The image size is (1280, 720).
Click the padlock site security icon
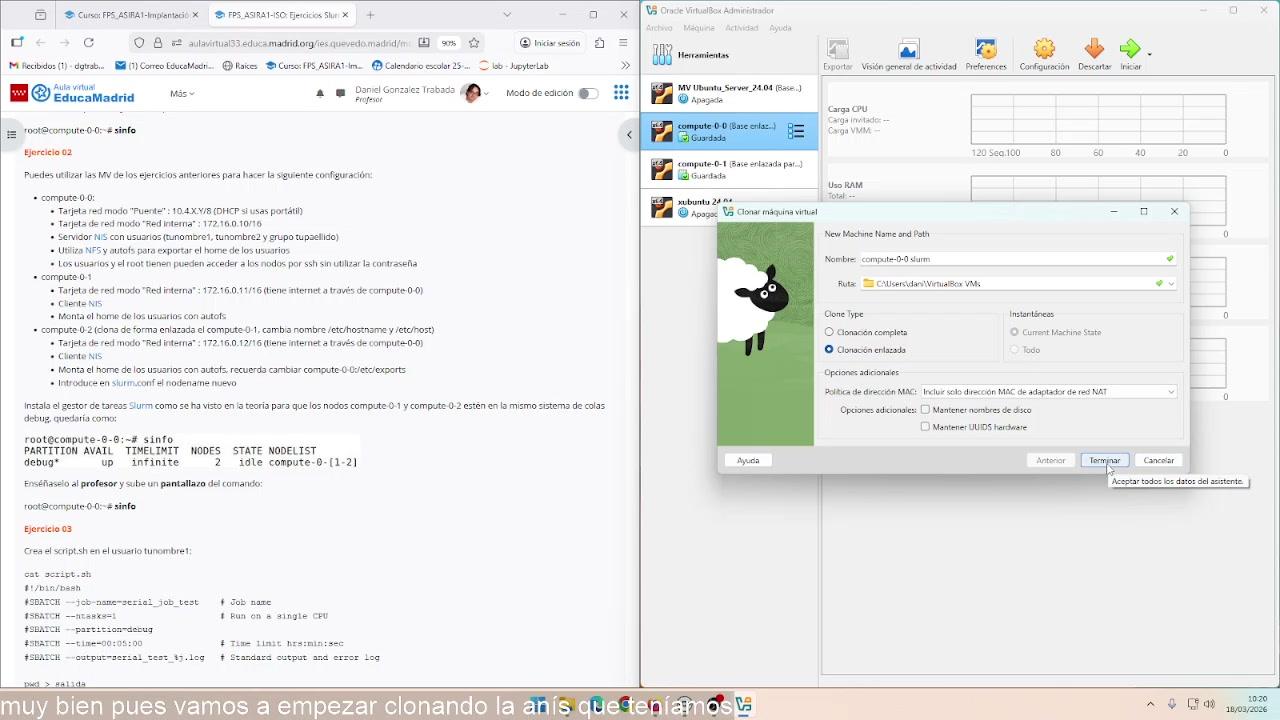click(158, 43)
